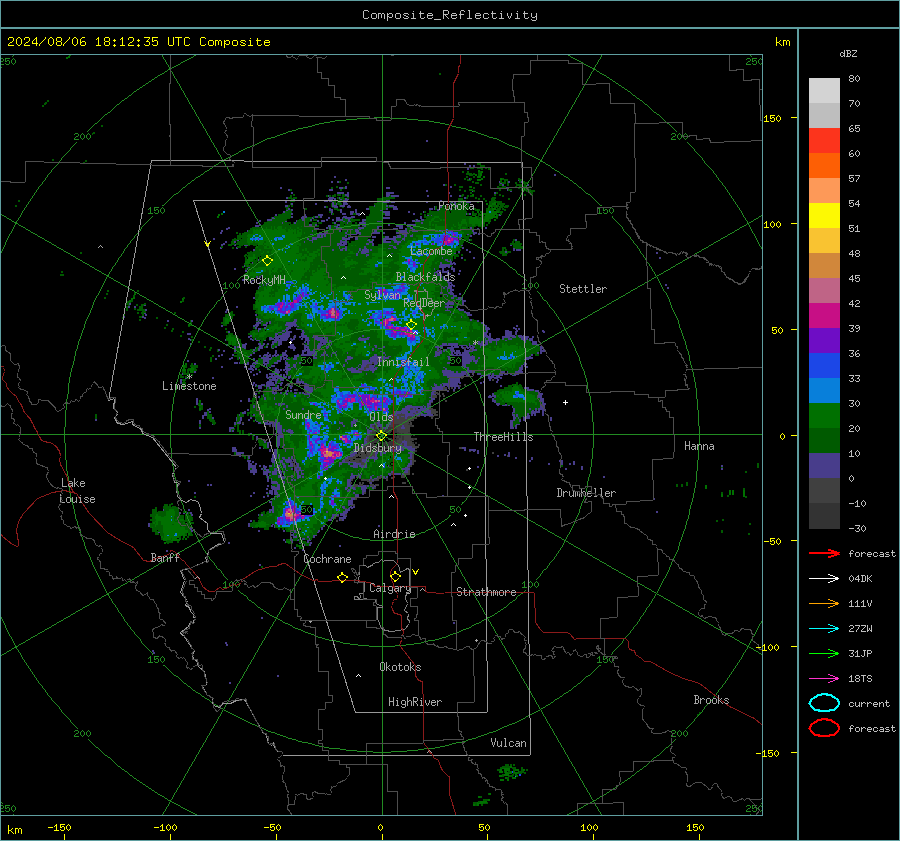Screen dimensions: 900x841
Task: Click the bright green swatch beside the 30 dBZ label
Action: coord(824,416)
